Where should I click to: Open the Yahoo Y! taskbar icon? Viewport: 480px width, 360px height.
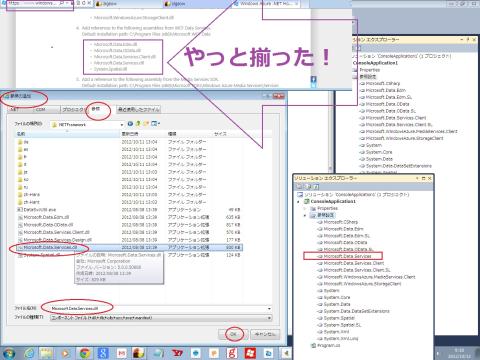click(177, 353)
